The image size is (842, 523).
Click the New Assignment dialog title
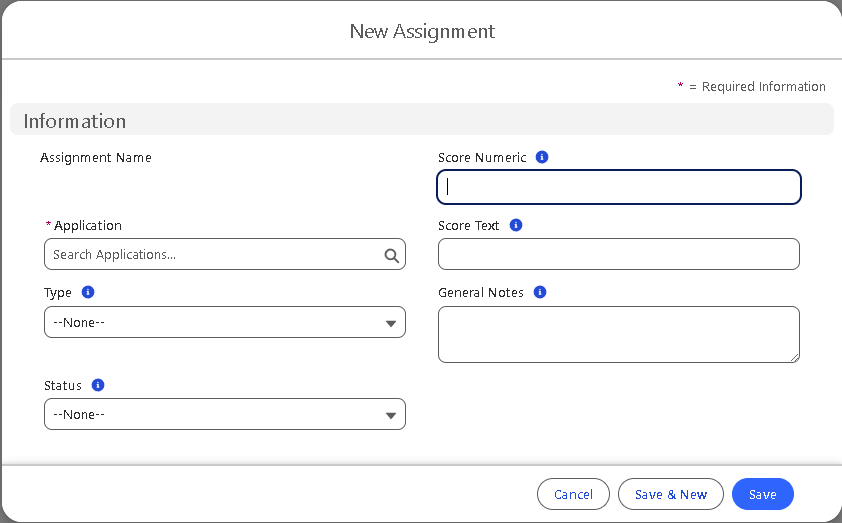[x=422, y=31]
